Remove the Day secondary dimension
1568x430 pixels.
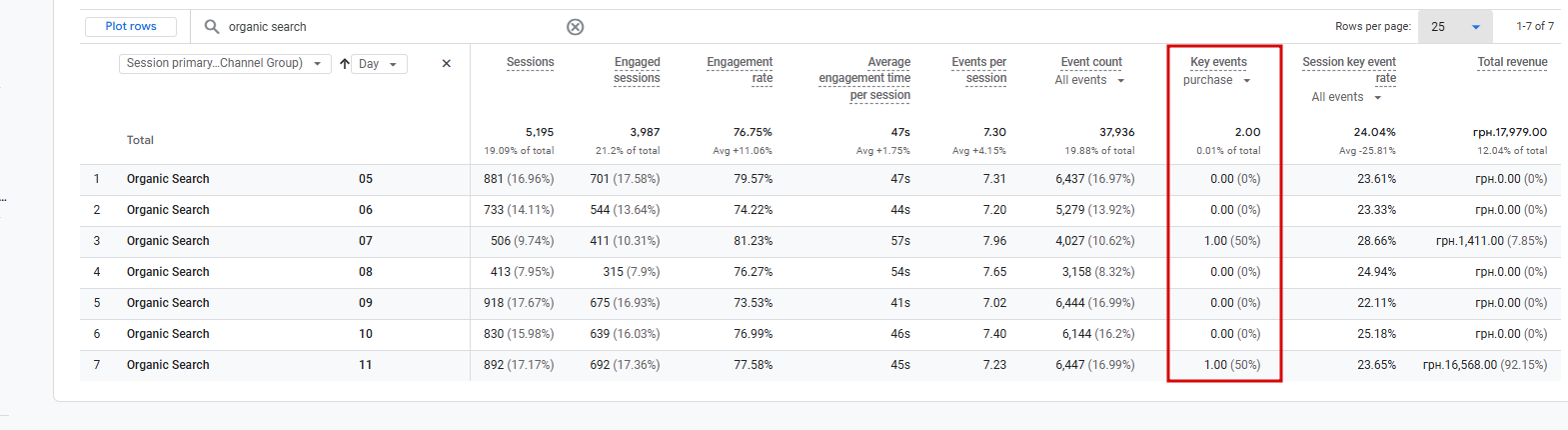point(446,64)
